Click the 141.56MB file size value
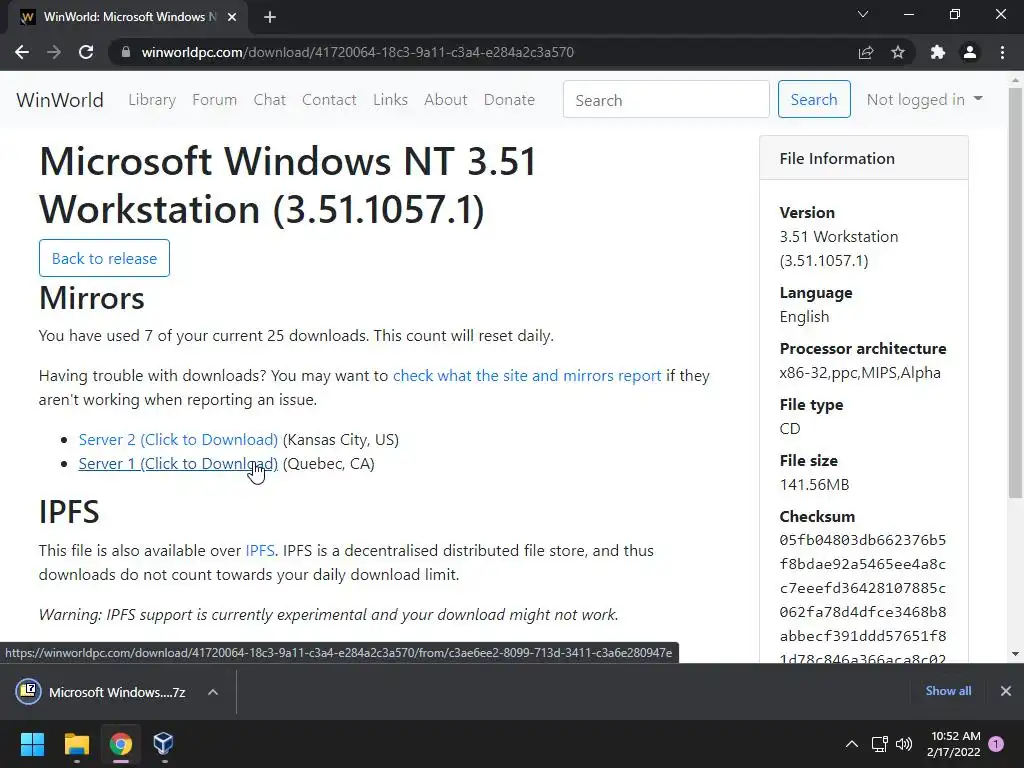The height and width of the screenshot is (768, 1024). click(x=814, y=485)
